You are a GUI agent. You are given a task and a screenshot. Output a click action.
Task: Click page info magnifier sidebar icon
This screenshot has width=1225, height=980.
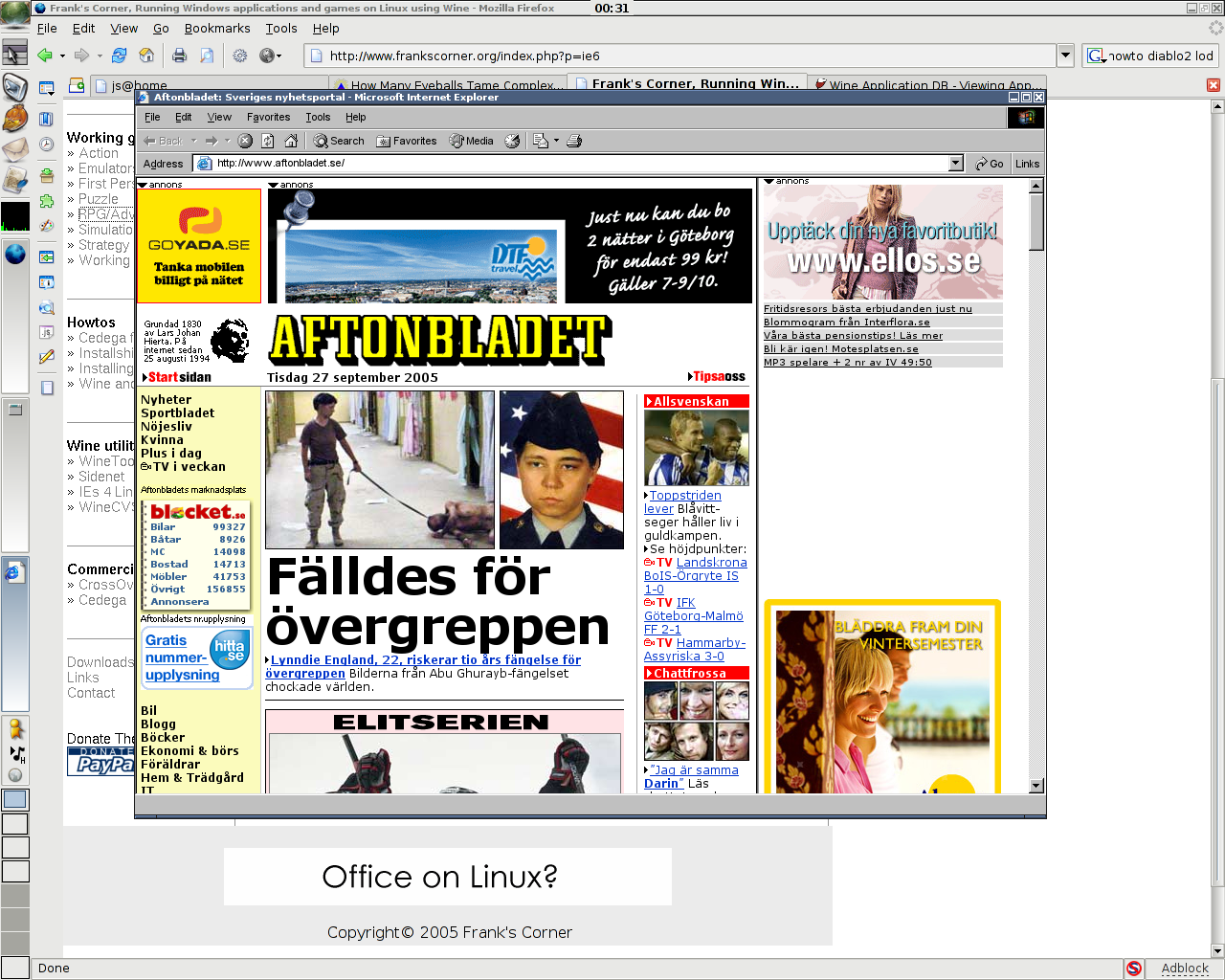click(x=46, y=308)
